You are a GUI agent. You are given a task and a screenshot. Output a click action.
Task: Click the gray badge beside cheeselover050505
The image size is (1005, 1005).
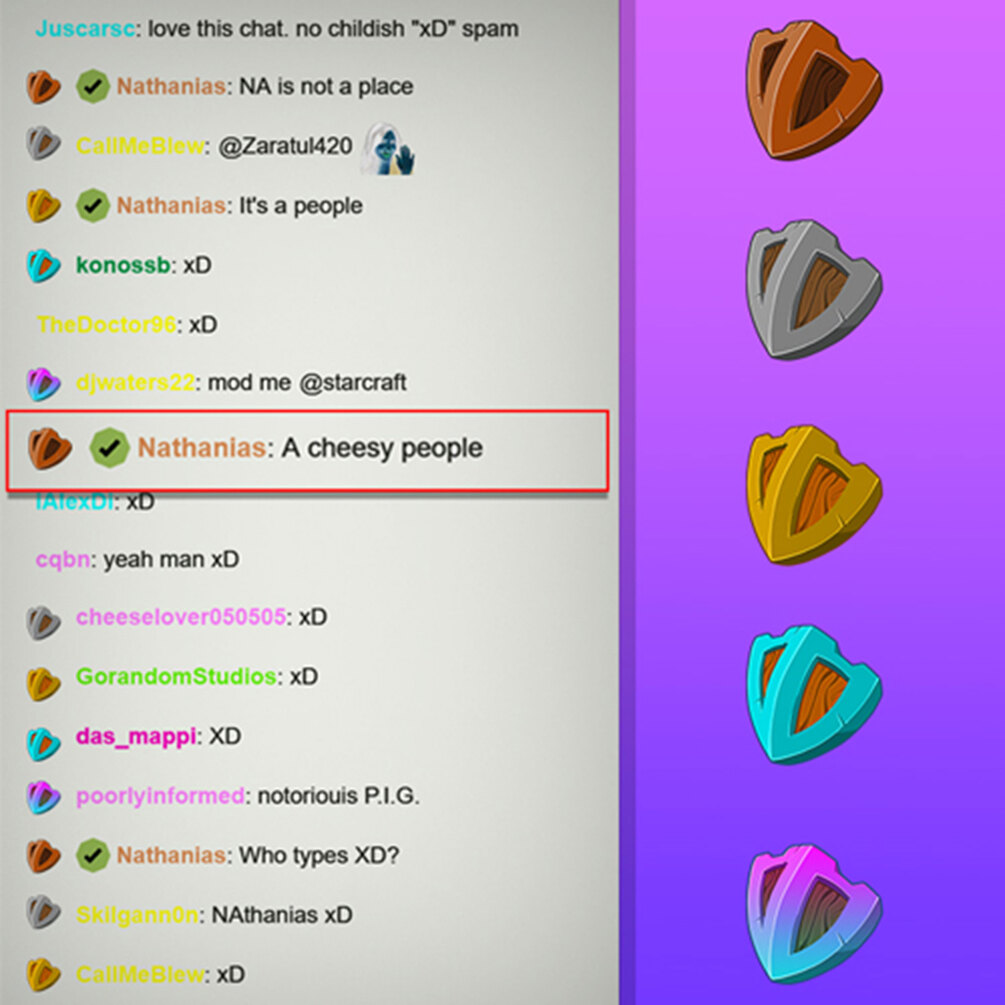43,622
